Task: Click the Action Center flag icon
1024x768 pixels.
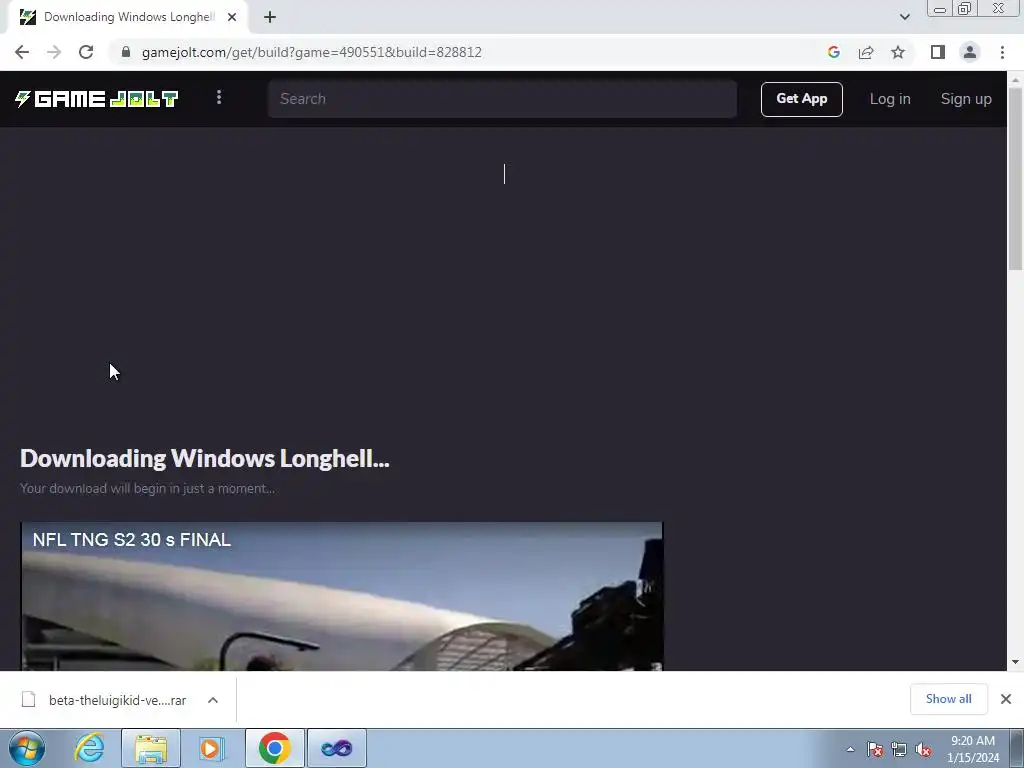Action: point(875,749)
